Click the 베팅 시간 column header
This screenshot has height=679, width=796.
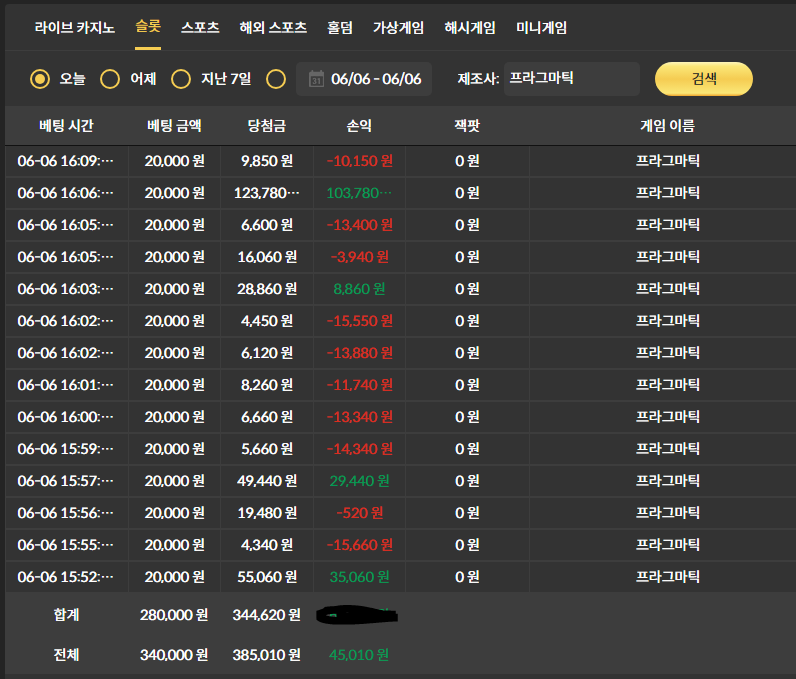click(67, 126)
